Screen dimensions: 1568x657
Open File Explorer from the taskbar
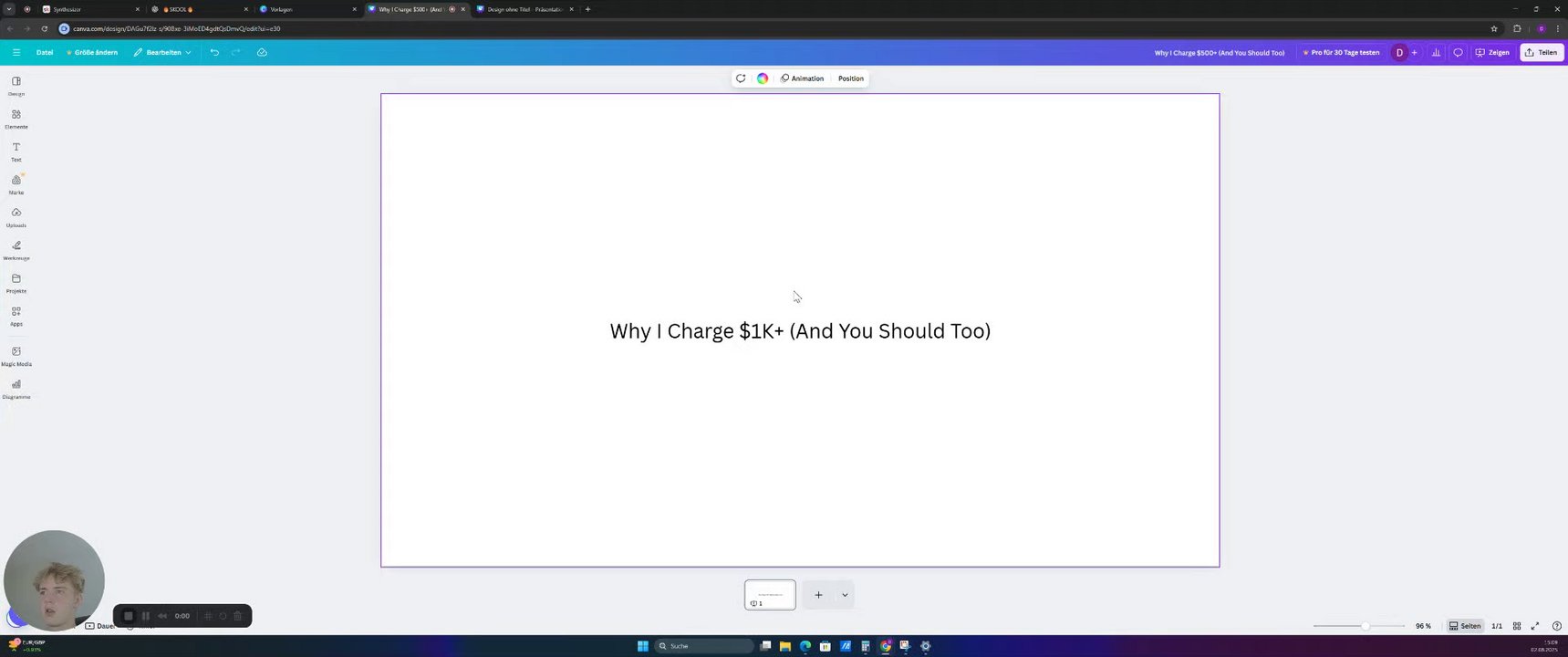click(784, 646)
